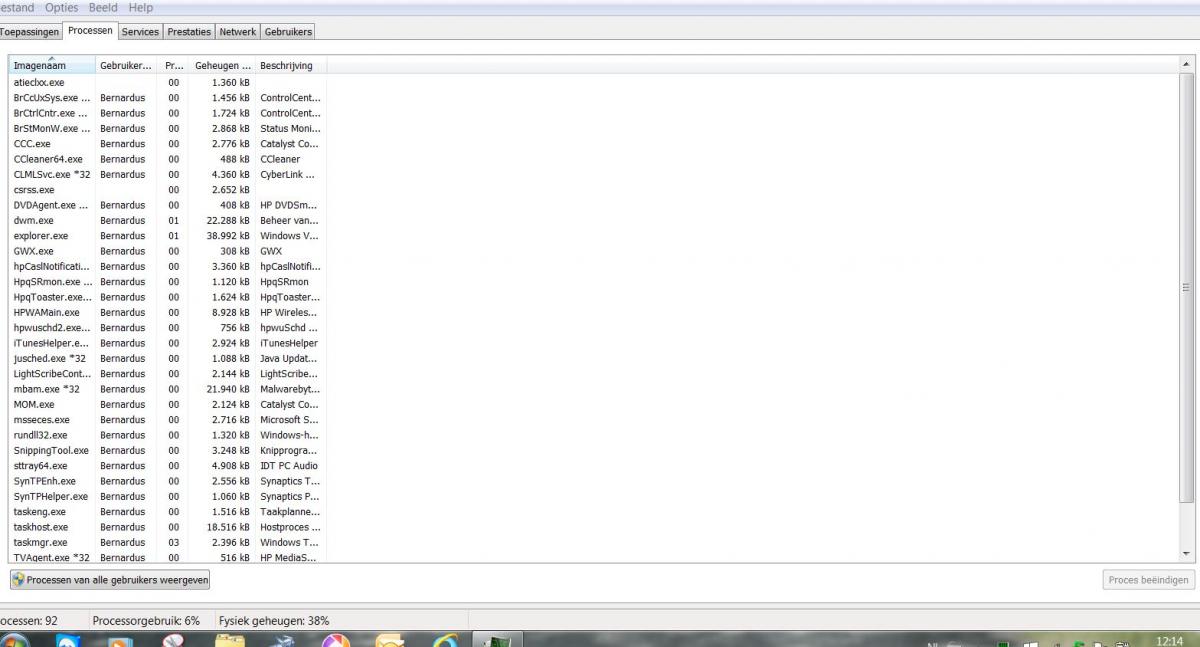Open the Help menu

pyautogui.click(x=141, y=7)
